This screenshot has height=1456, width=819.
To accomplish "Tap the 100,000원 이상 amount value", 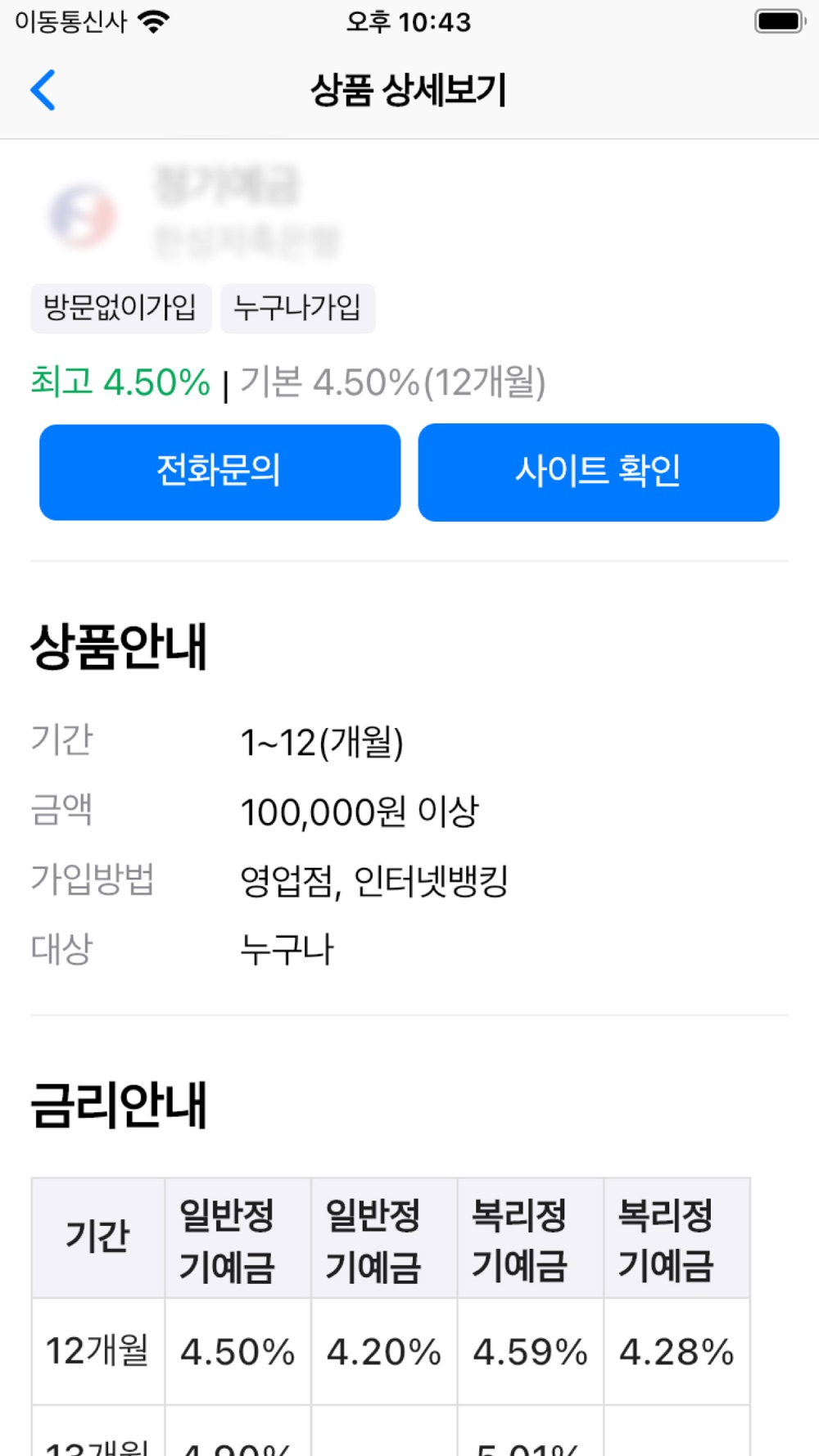I will 360,812.
